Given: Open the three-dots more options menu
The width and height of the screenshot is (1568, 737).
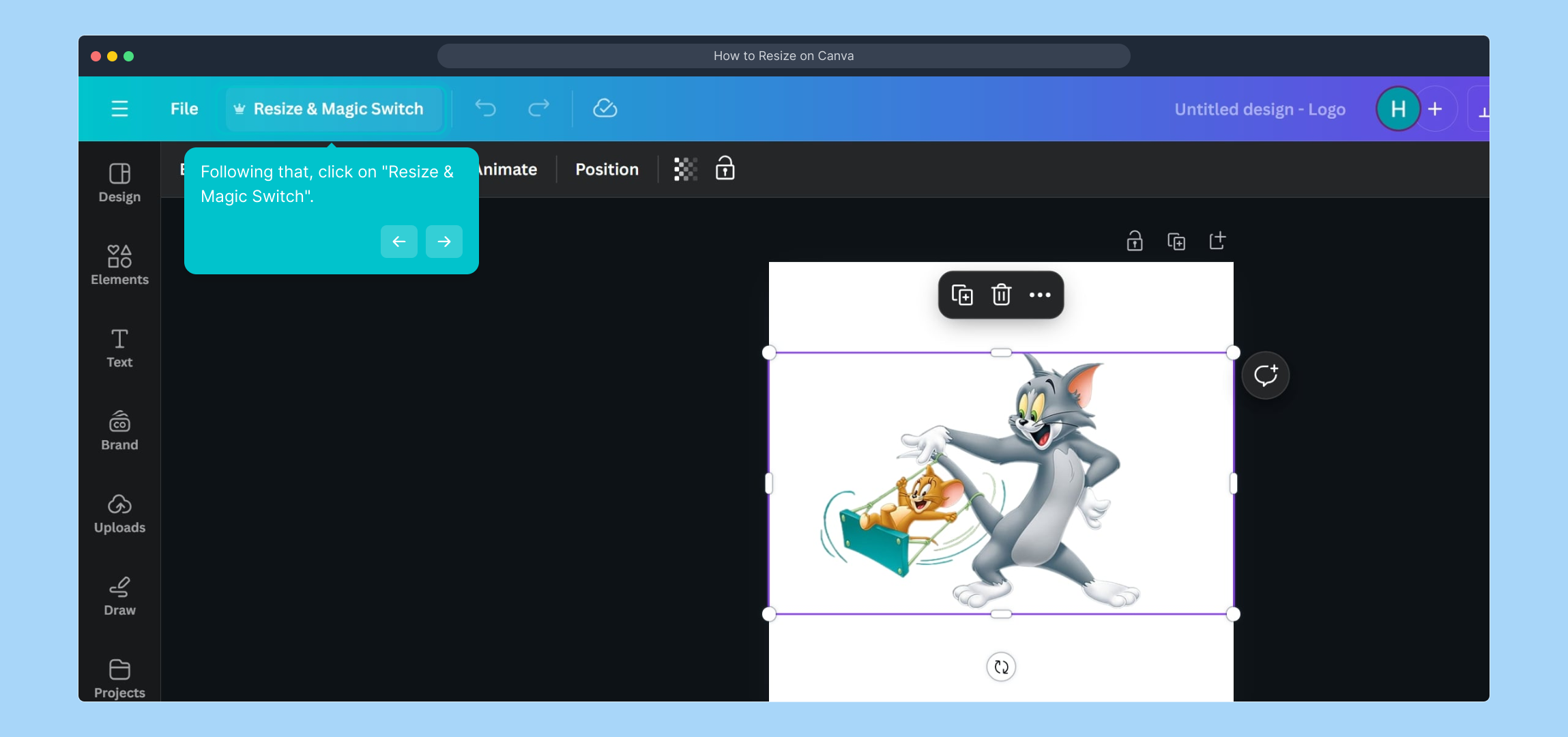Looking at the screenshot, I should click(1039, 295).
